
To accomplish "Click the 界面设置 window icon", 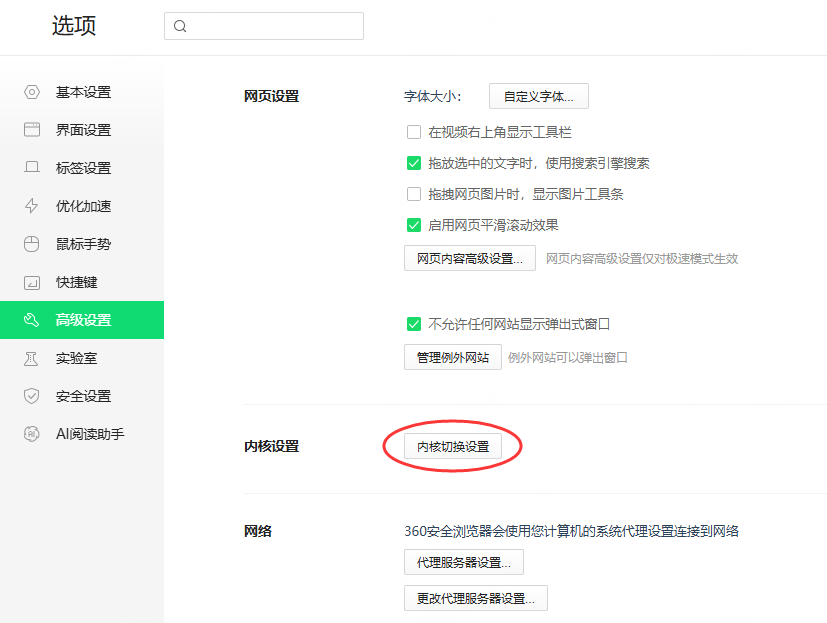I will tap(32, 130).
